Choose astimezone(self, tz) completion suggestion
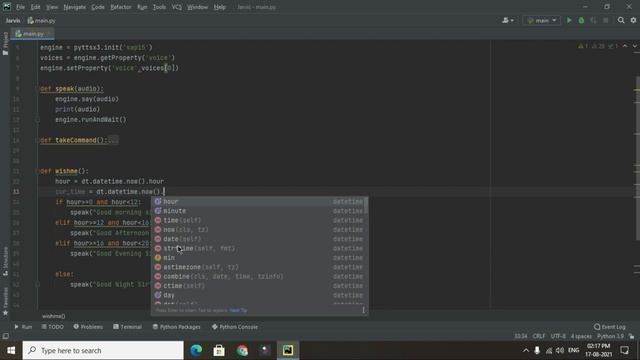The image size is (640, 360). click(x=259, y=267)
